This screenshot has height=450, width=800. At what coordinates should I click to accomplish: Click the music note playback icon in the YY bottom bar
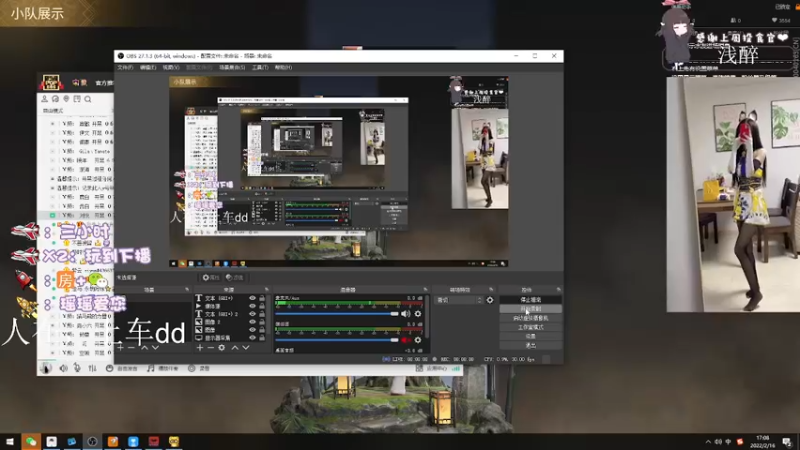[151, 368]
